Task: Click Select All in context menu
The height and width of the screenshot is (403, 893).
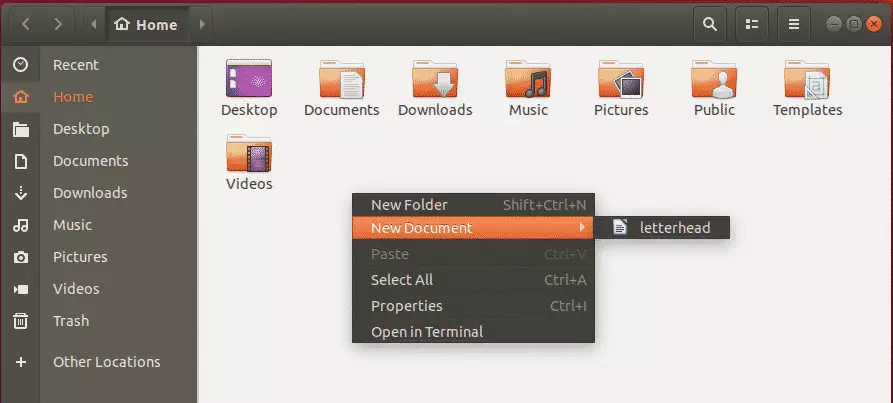Action: pos(473,280)
